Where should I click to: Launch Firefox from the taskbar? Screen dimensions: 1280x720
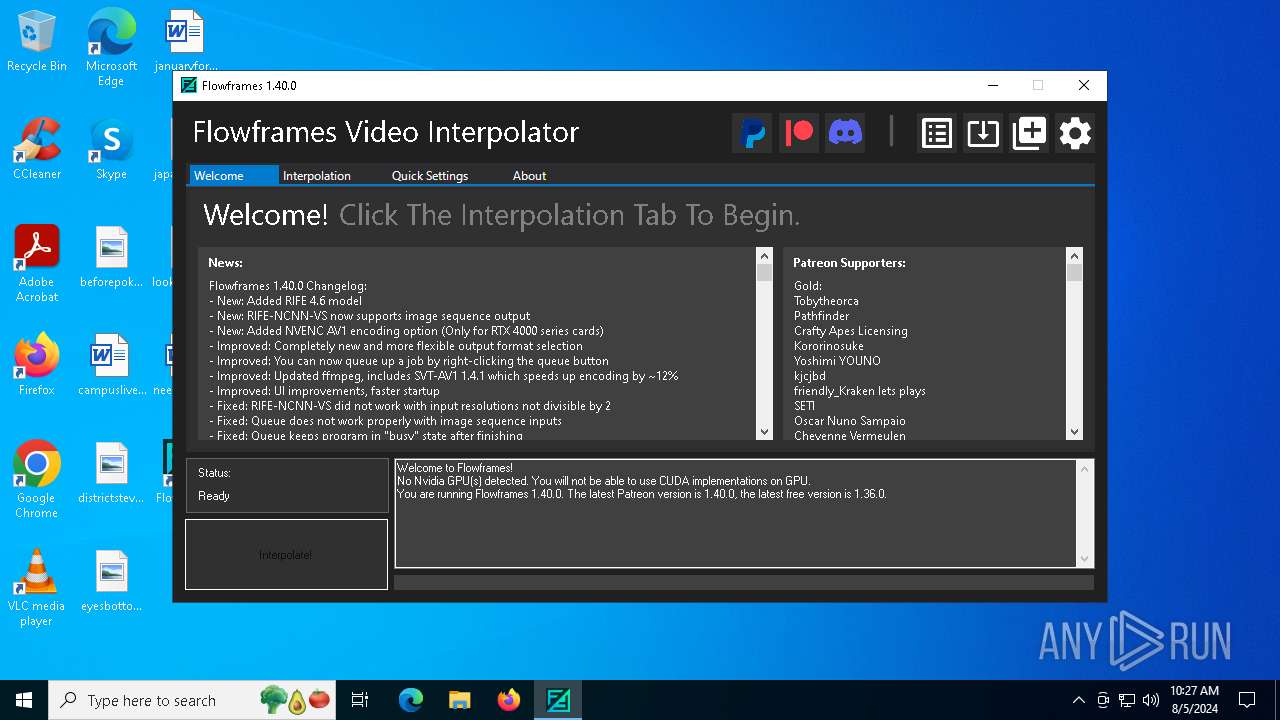509,700
